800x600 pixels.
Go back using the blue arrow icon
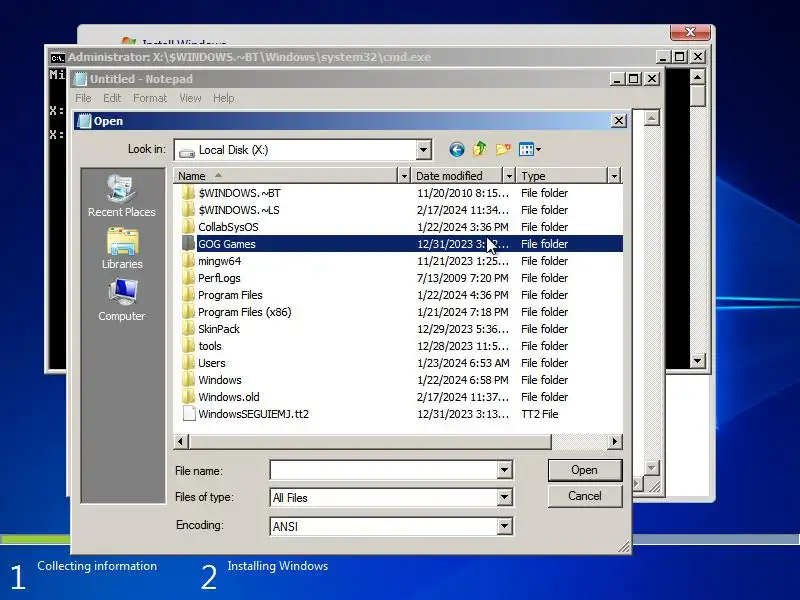click(x=457, y=149)
